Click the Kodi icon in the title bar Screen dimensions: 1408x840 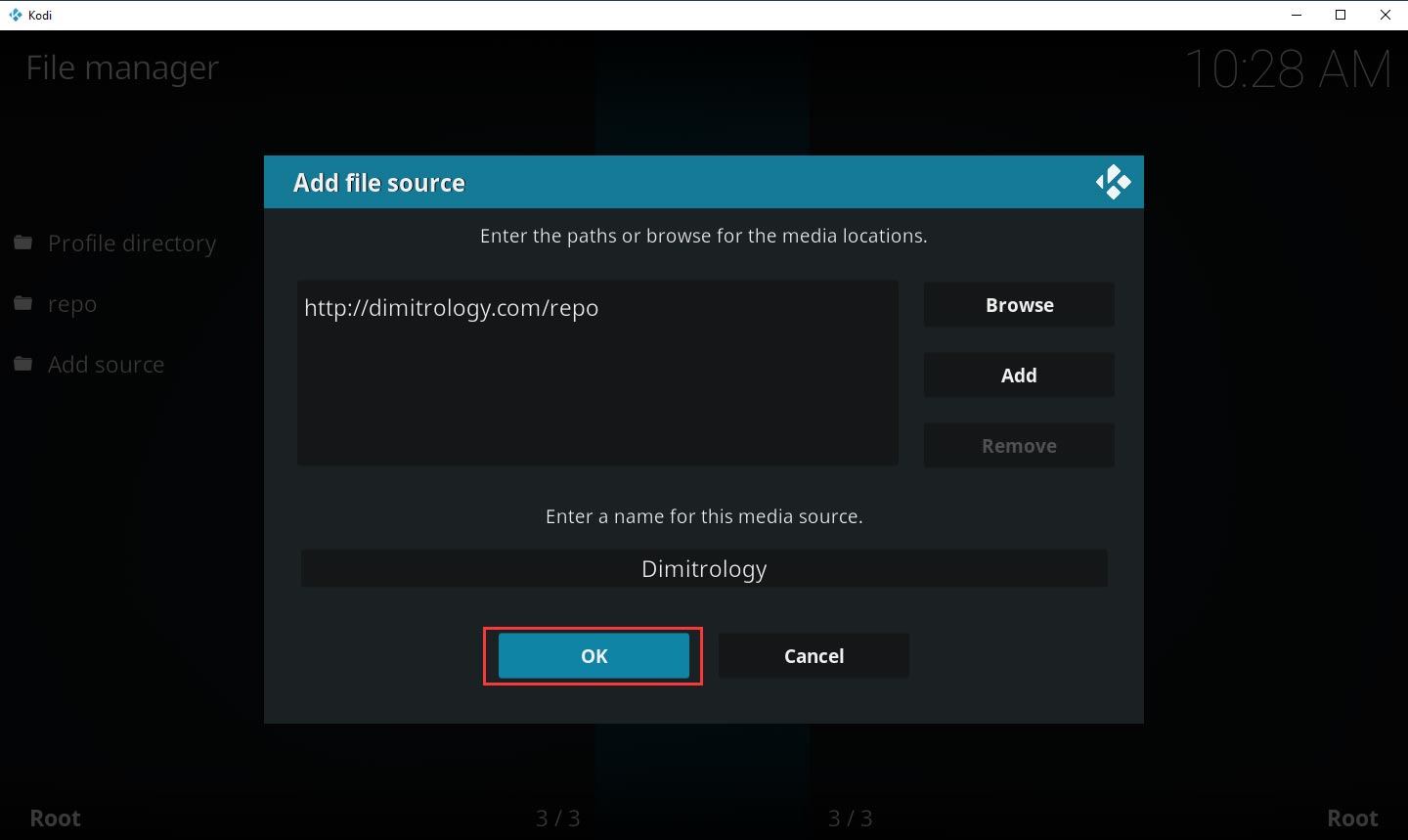pos(14,15)
